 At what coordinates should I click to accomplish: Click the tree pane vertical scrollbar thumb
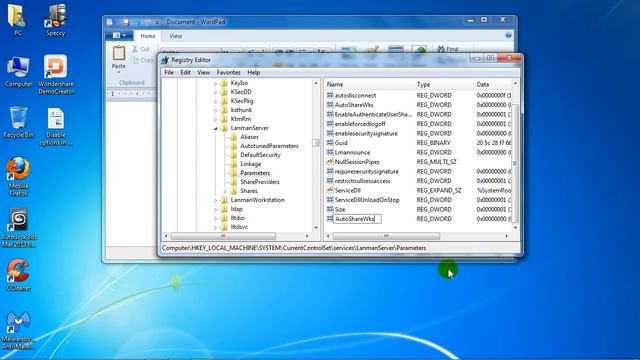(316, 143)
